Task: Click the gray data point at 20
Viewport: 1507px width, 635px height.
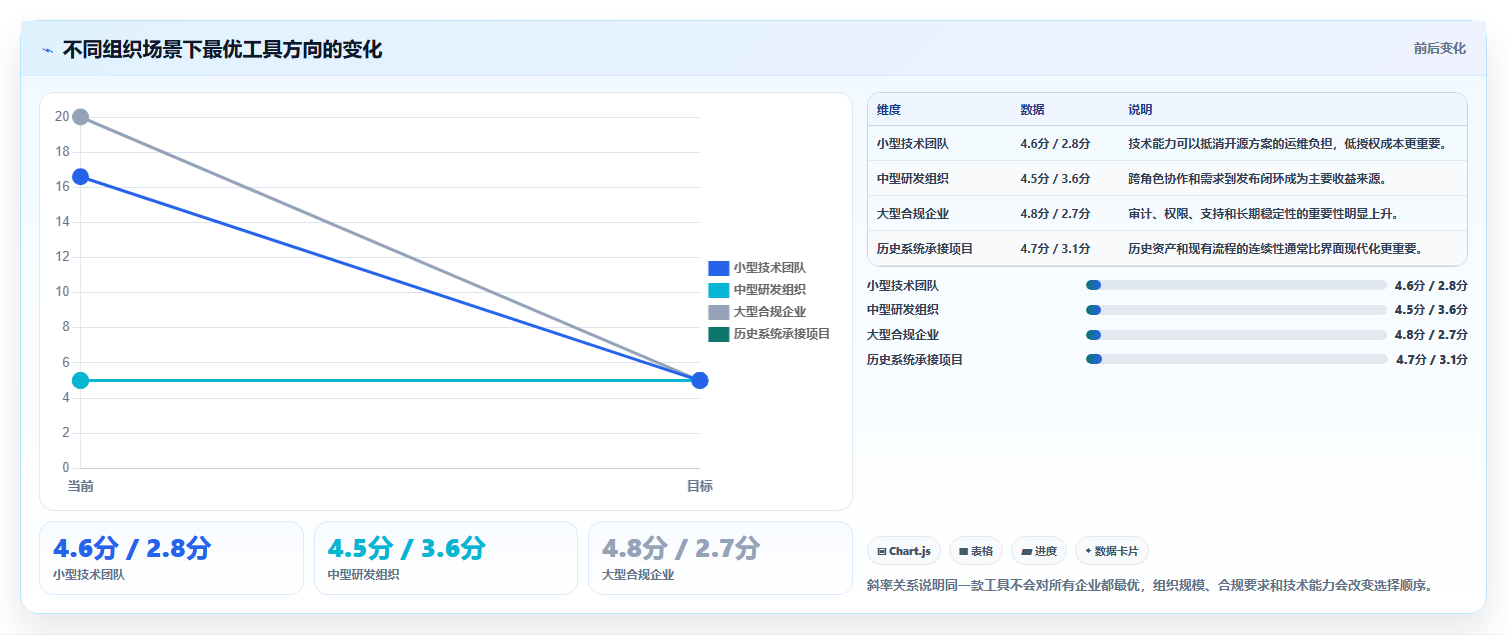Action: point(81,117)
